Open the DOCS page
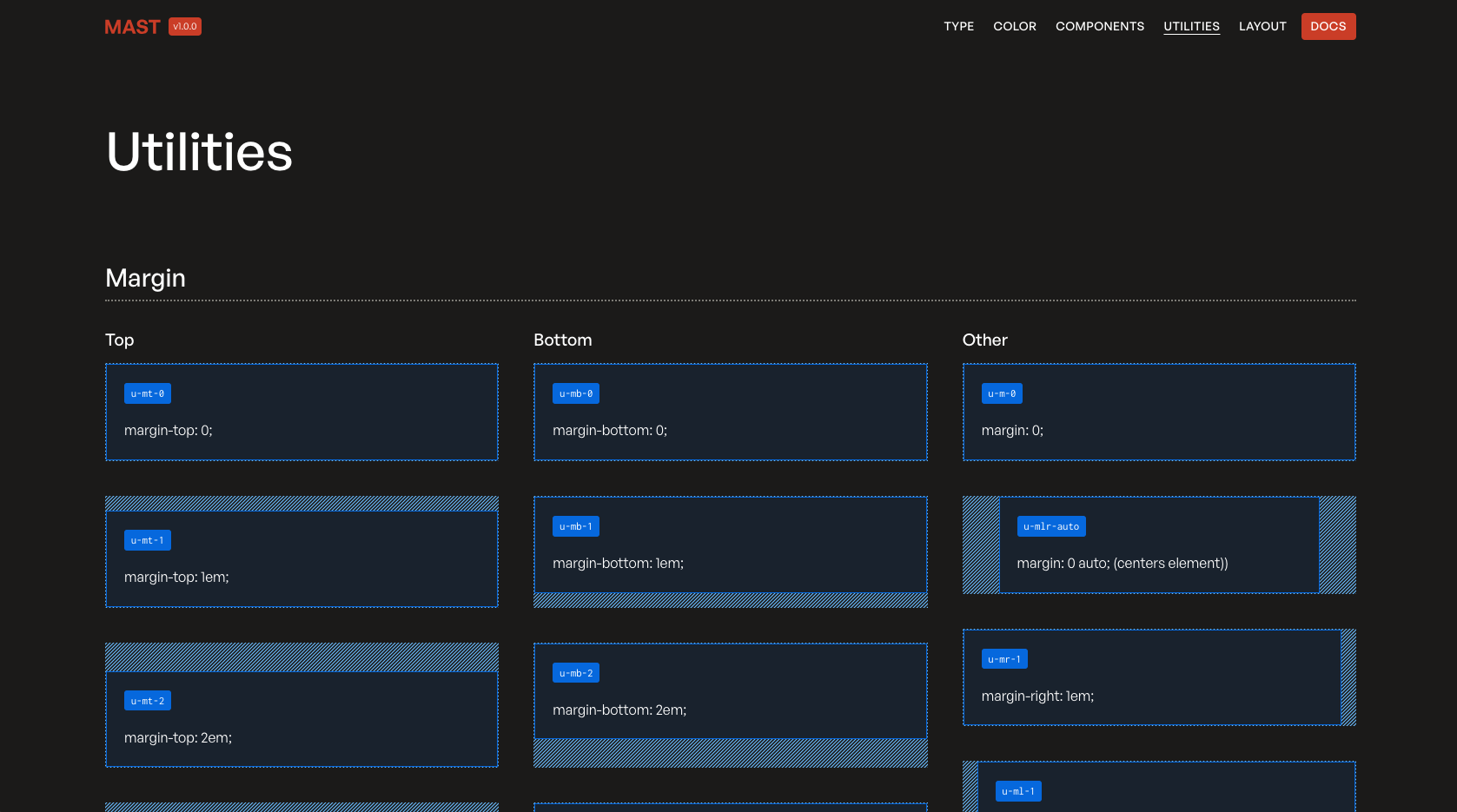Screen dimensions: 1457x812 (x=1328, y=26)
